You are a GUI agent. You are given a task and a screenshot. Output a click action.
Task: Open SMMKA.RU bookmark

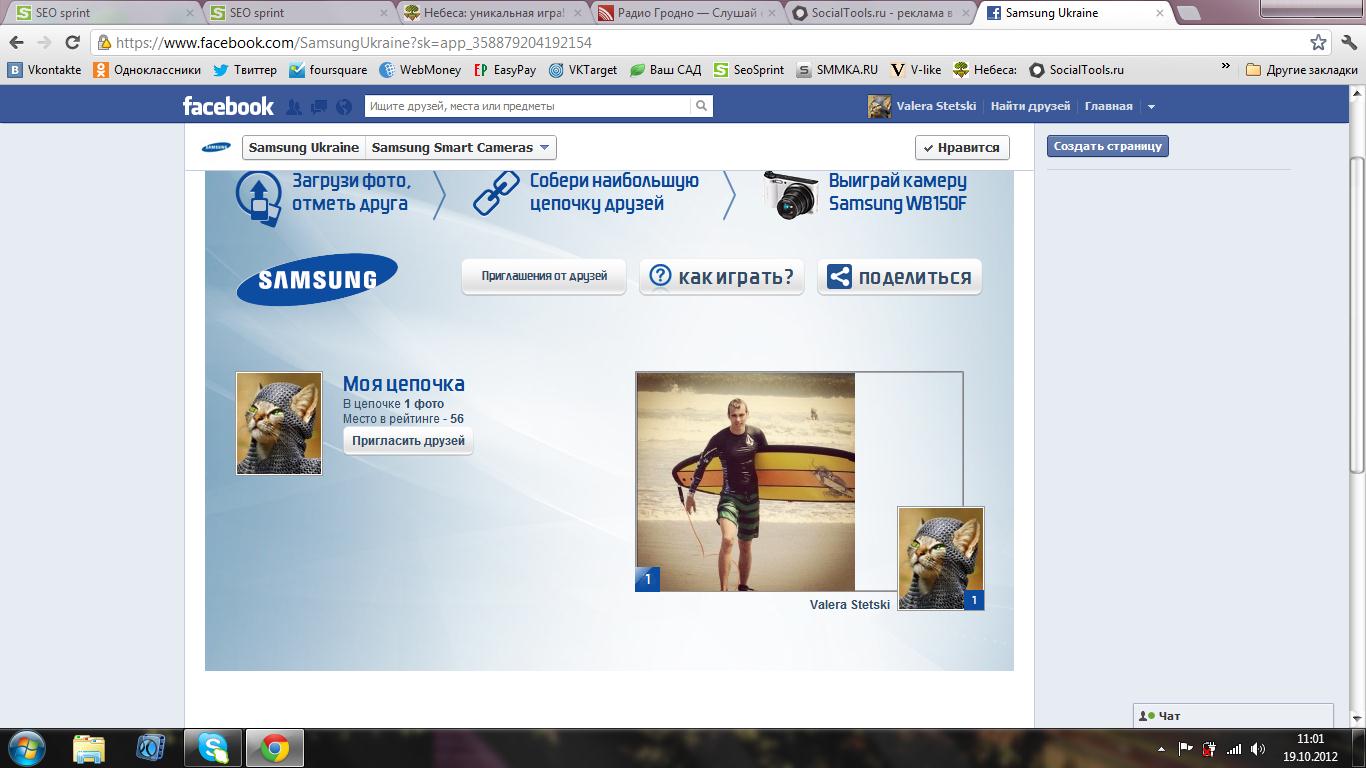(x=837, y=70)
